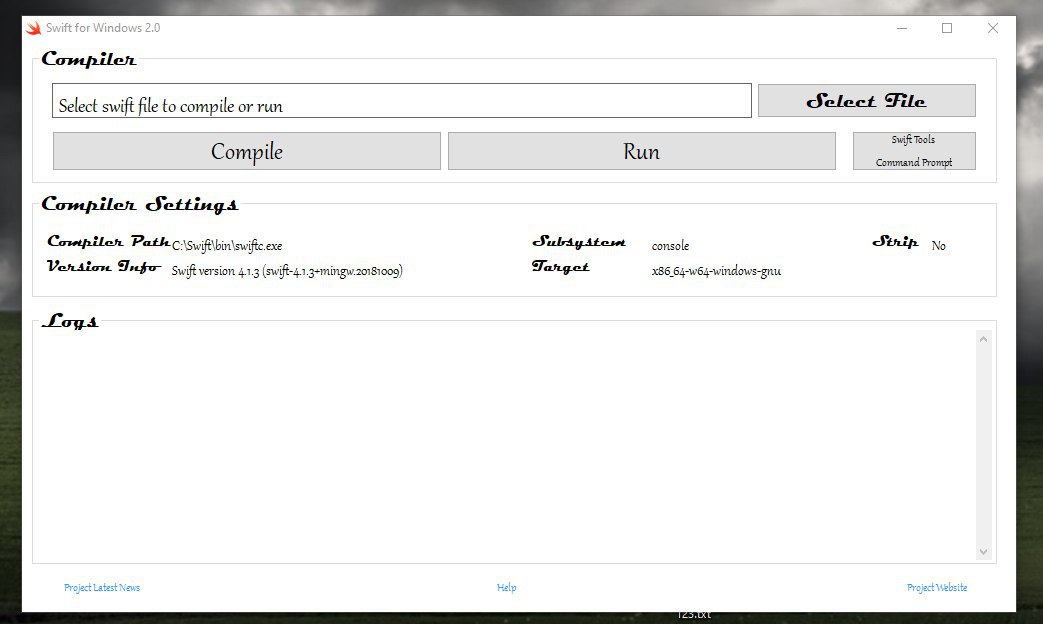The width and height of the screenshot is (1043, 624).
Task: Click the Logs group heading
Action: (70, 321)
